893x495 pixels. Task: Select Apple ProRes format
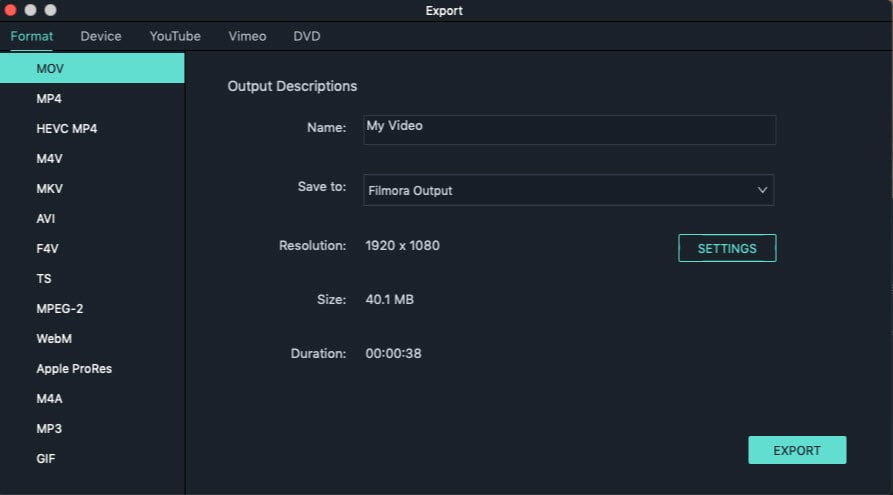pos(74,369)
